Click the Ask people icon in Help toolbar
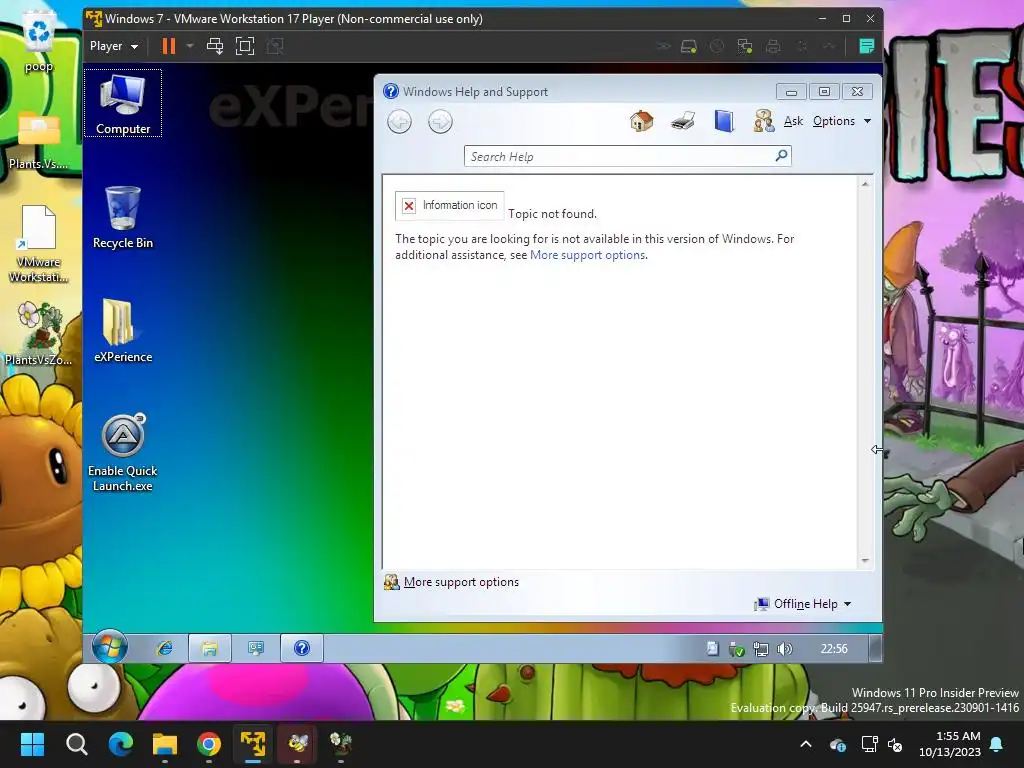Image resolution: width=1024 pixels, height=768 pixels. [763, 121]
